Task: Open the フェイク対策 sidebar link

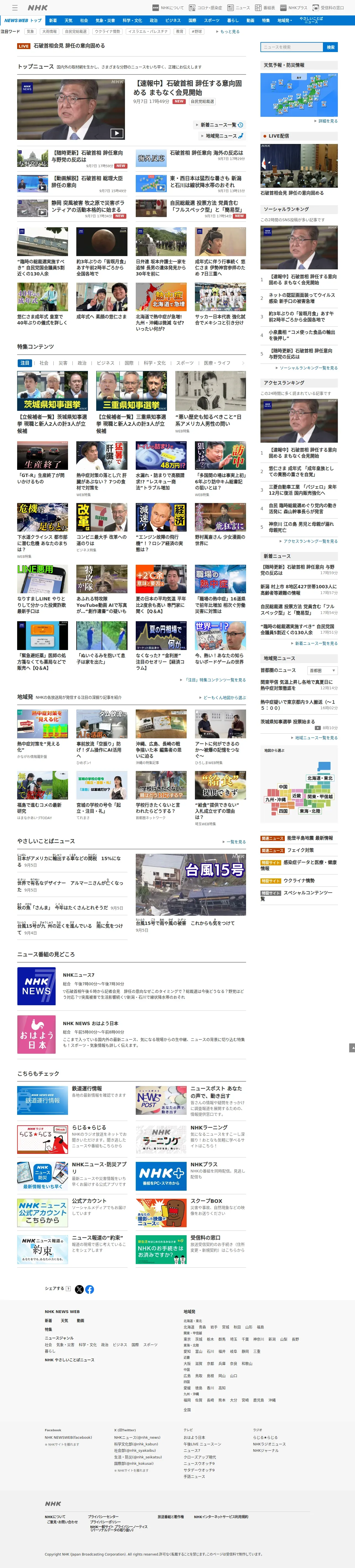Action: 300,850
